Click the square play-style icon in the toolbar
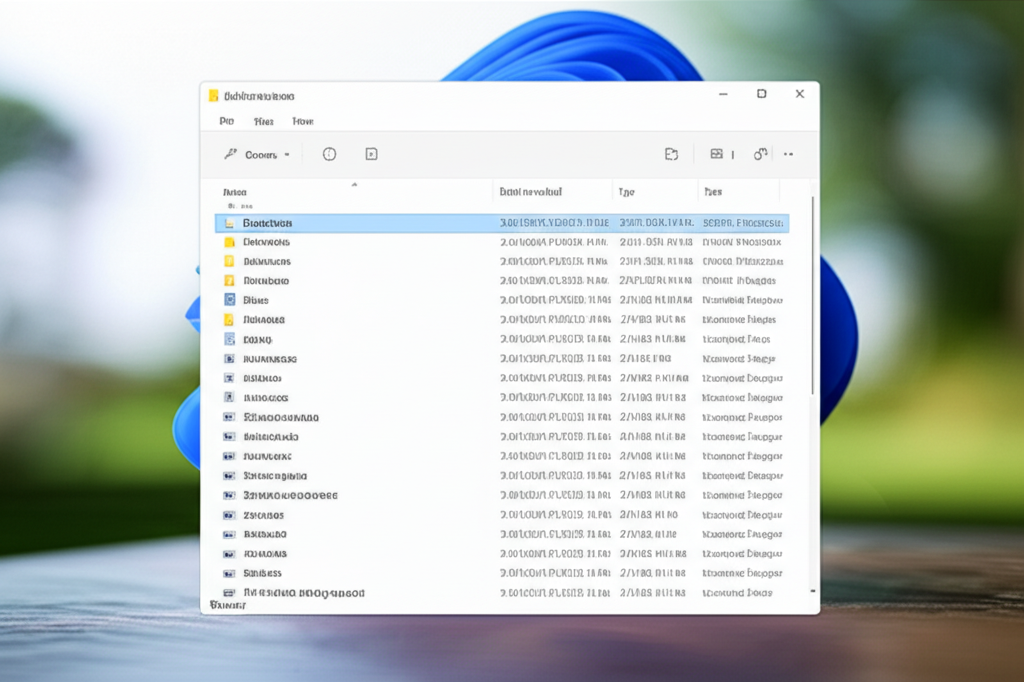Screen dimensions: 1024x682 click(371, 154)
